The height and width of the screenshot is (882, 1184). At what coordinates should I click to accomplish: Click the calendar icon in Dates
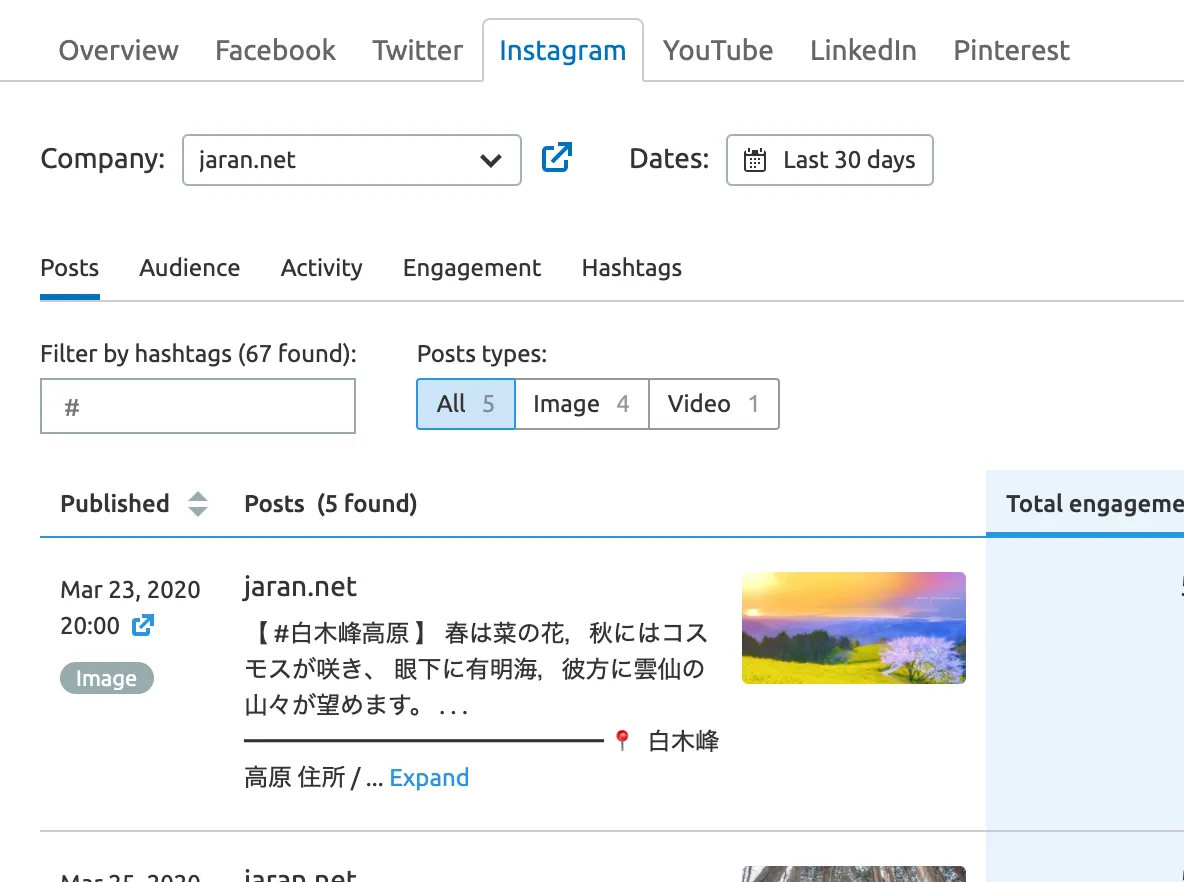[754, 160]
